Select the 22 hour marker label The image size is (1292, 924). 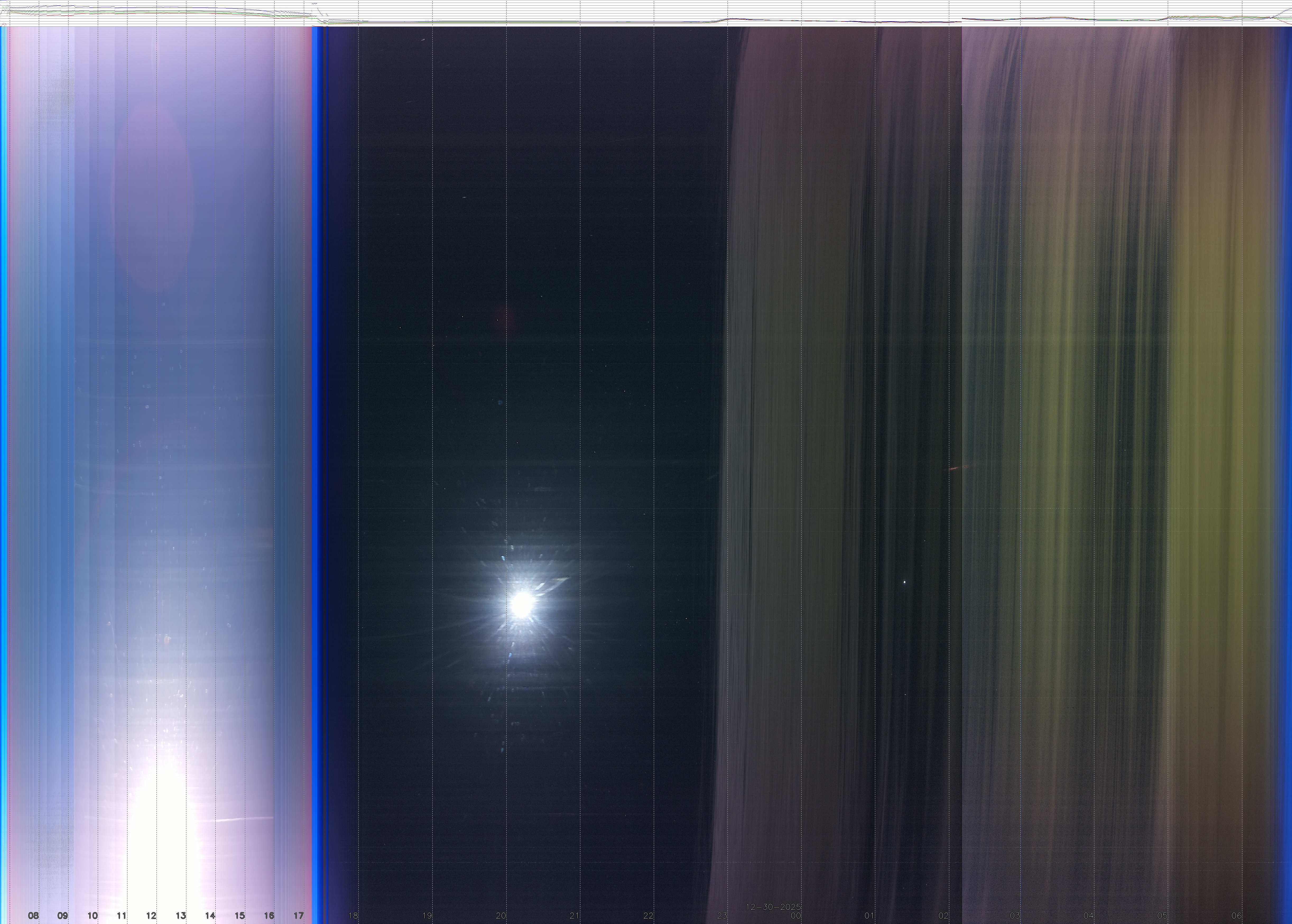(x=648, y=916)
